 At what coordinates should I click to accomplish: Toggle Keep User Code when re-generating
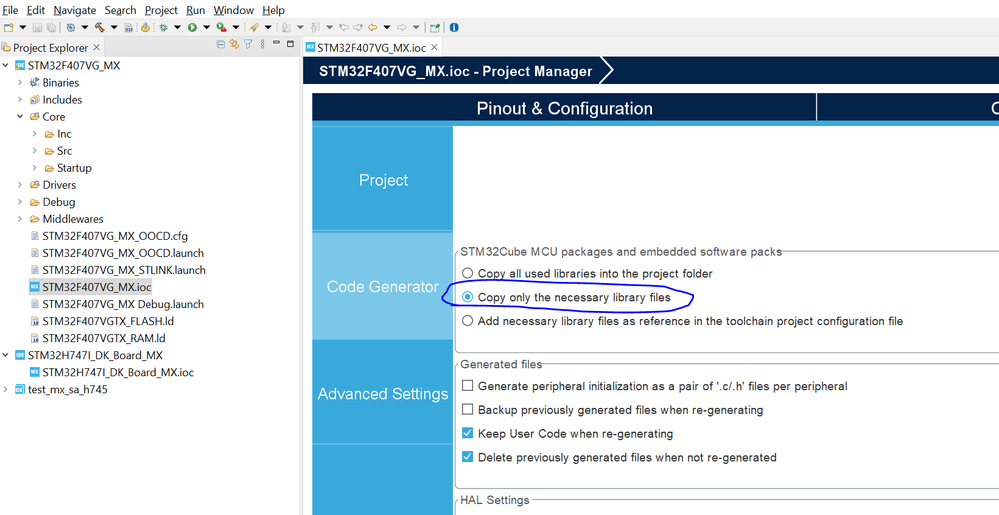(468, 433)
